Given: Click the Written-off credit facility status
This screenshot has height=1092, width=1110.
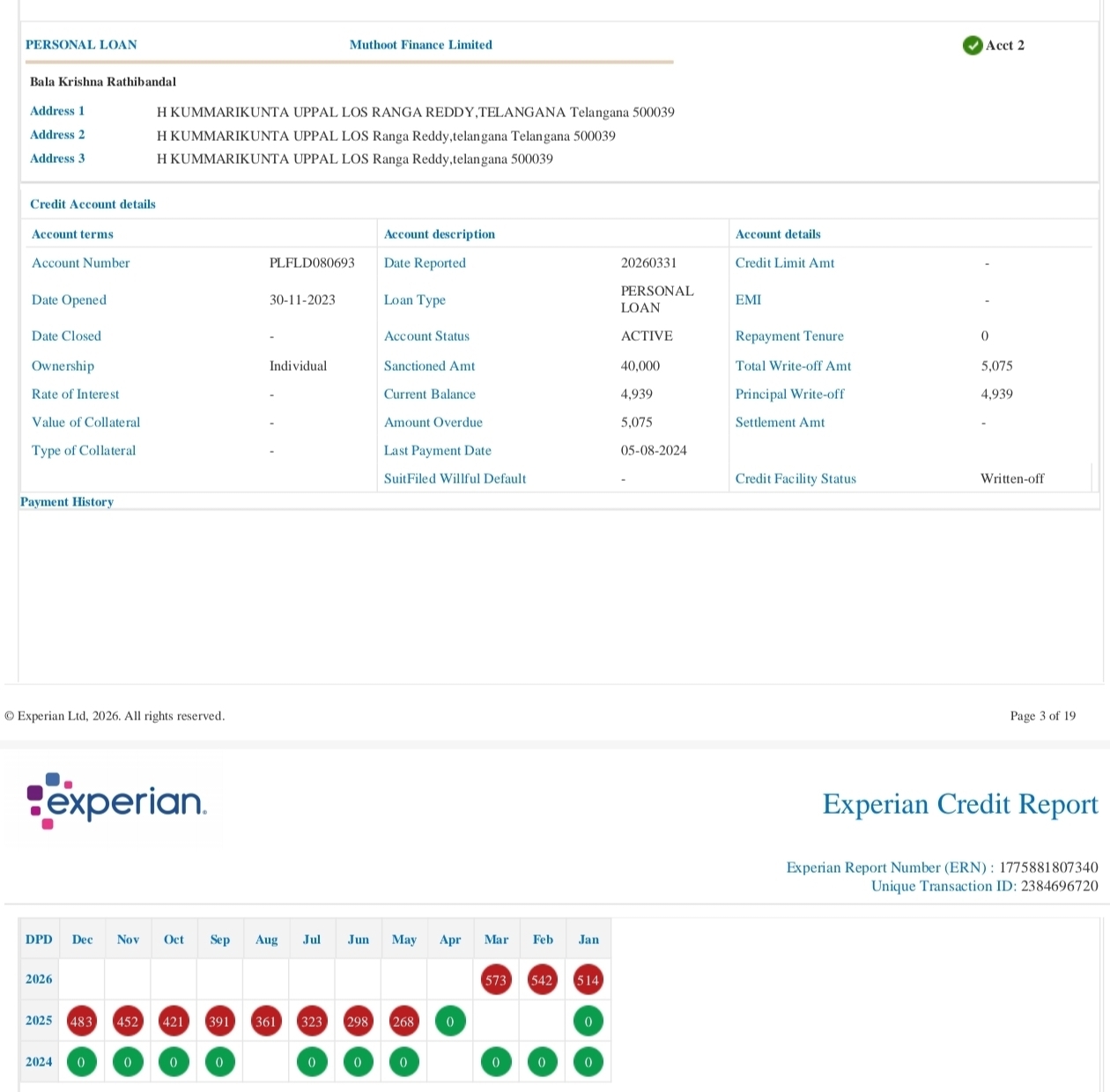Looking at the screenshot, I should (1011, 479).
